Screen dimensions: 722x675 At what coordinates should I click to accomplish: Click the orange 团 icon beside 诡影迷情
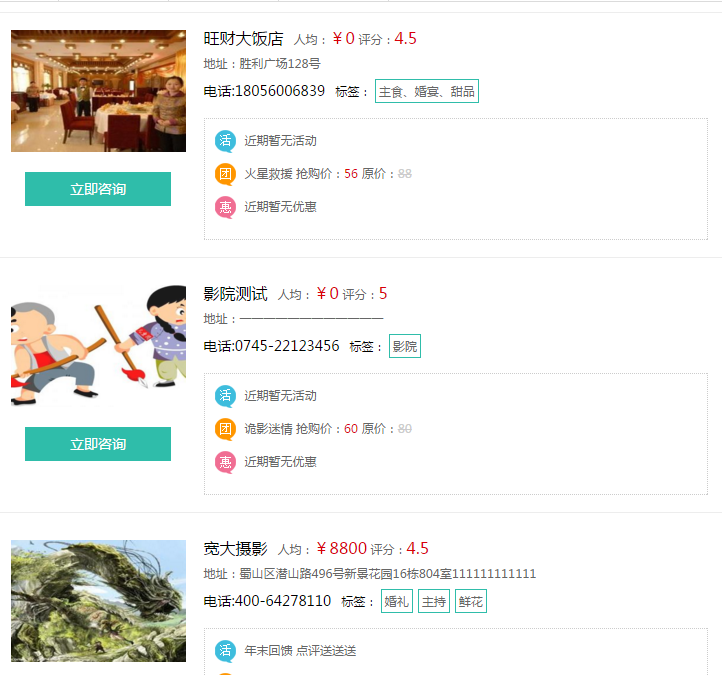point(225,429)
